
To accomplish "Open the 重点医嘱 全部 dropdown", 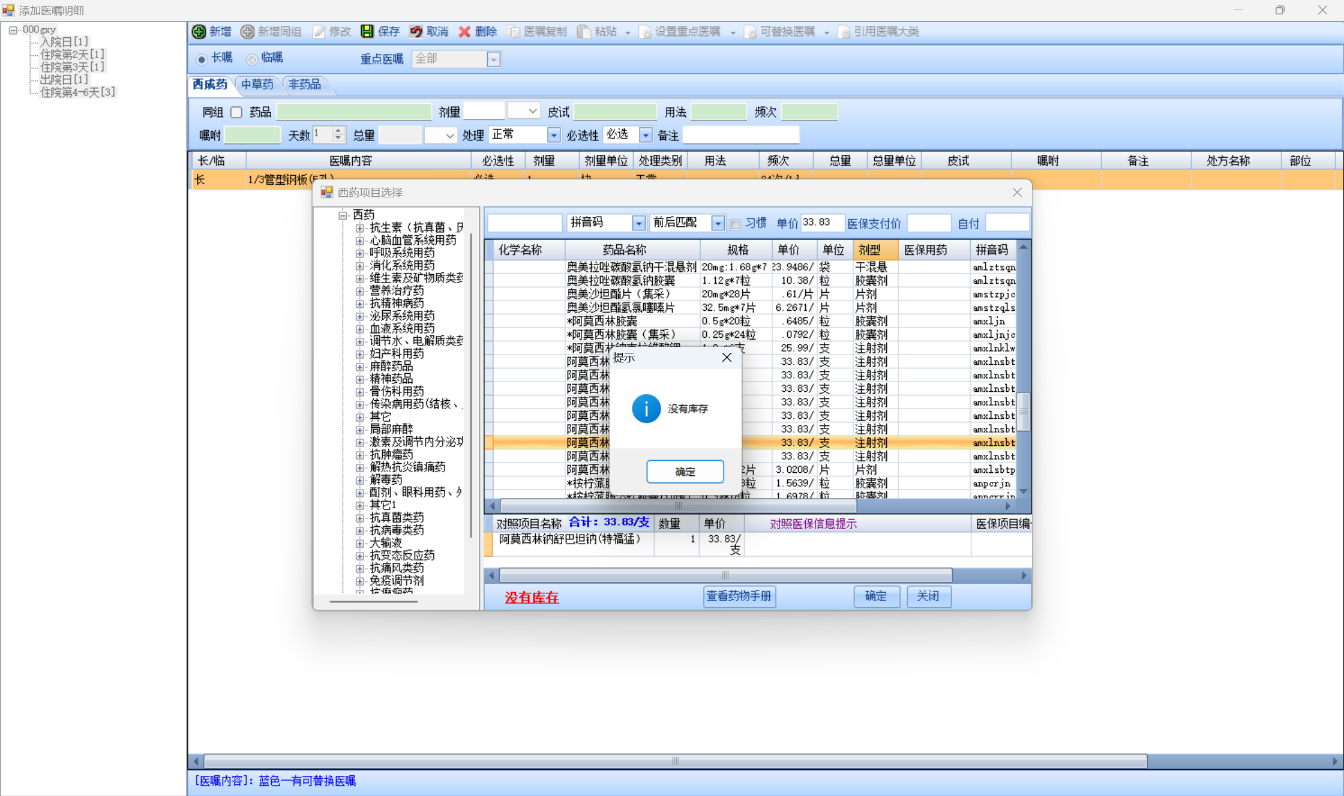I will click(x=493, y=59).
